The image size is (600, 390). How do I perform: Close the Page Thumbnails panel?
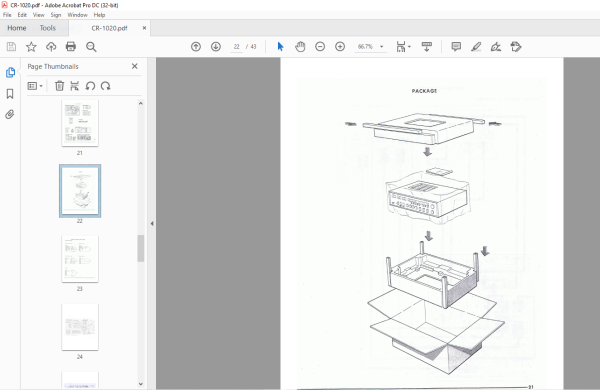coord(135,66)
